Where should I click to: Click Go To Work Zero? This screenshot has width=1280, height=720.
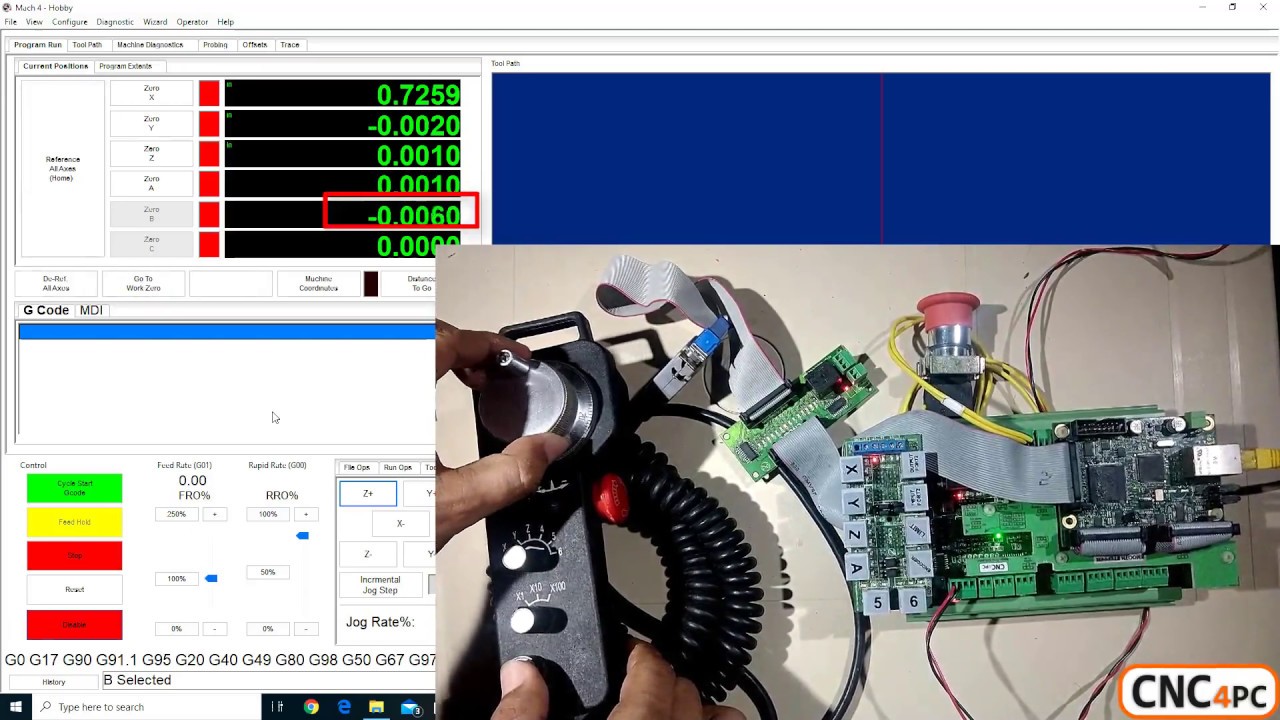(143, 283)
